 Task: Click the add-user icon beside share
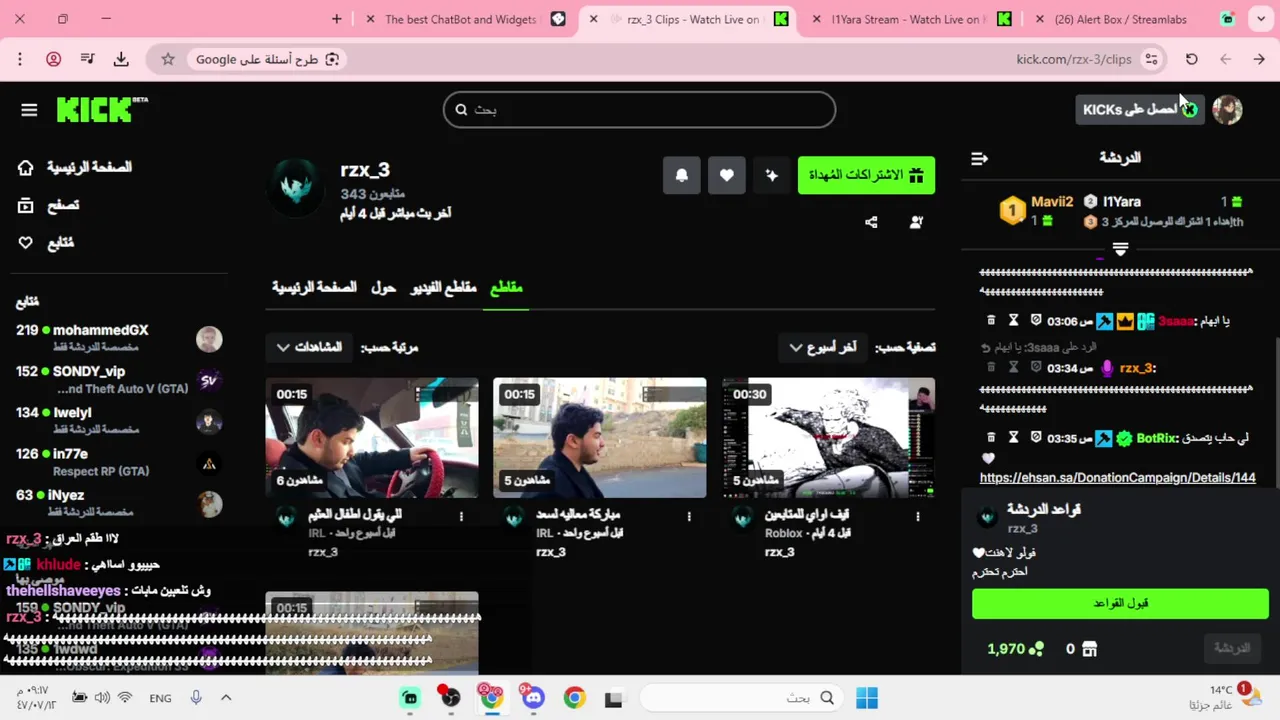(916, 222)
